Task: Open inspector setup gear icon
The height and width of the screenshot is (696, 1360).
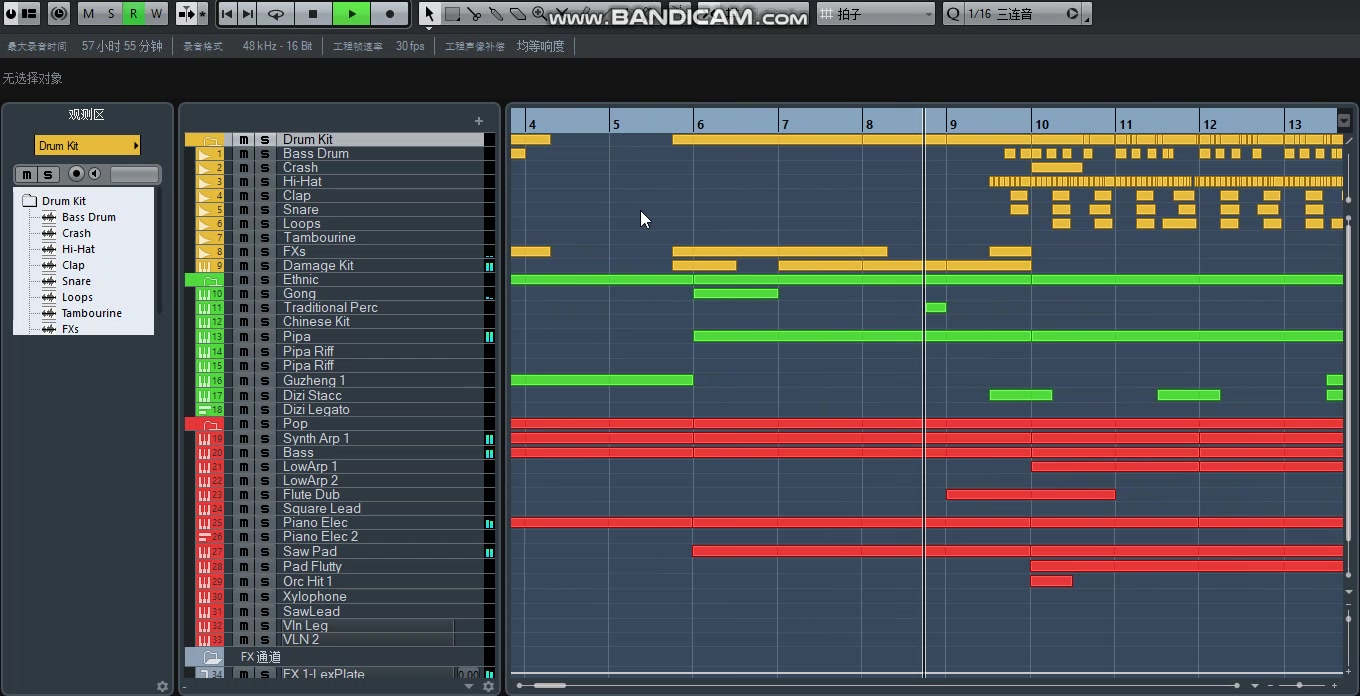Action: [x=163, y=686]
